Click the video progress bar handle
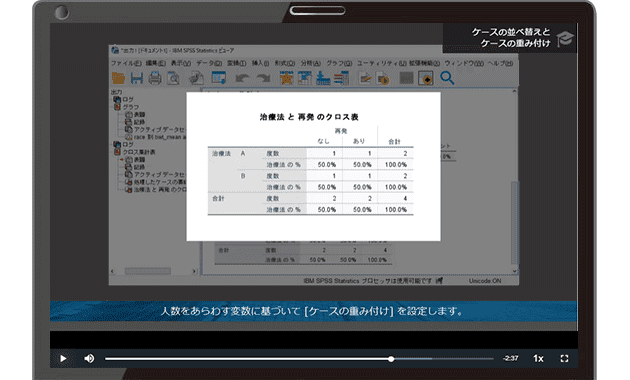The image size is (630, 380). [x=391, y=359]
